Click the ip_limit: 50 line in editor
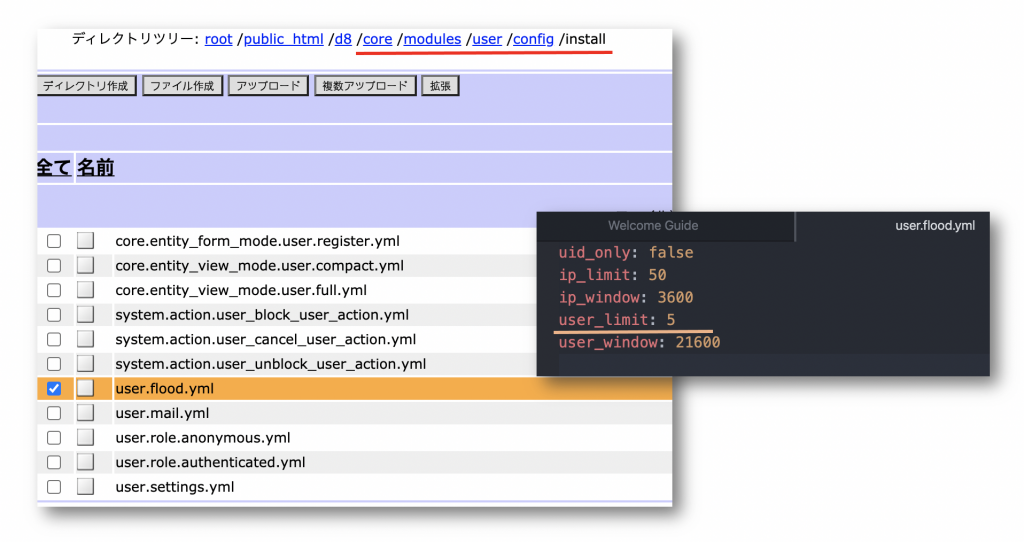 click(613, 275)
